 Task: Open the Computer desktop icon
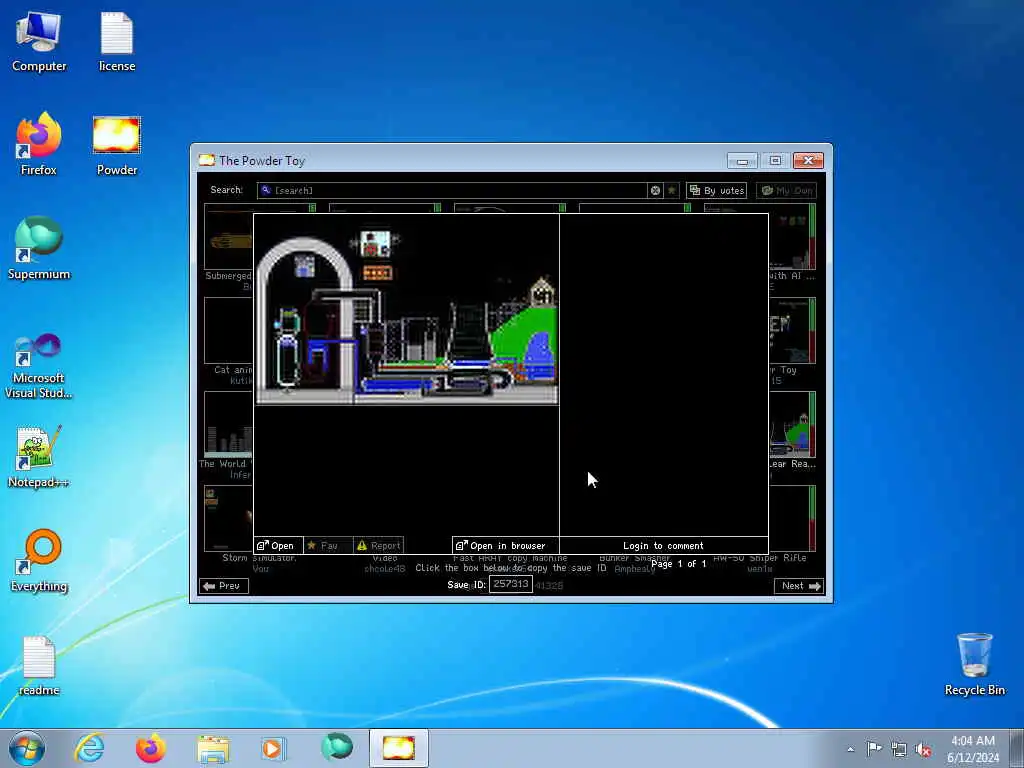(39, 42)
